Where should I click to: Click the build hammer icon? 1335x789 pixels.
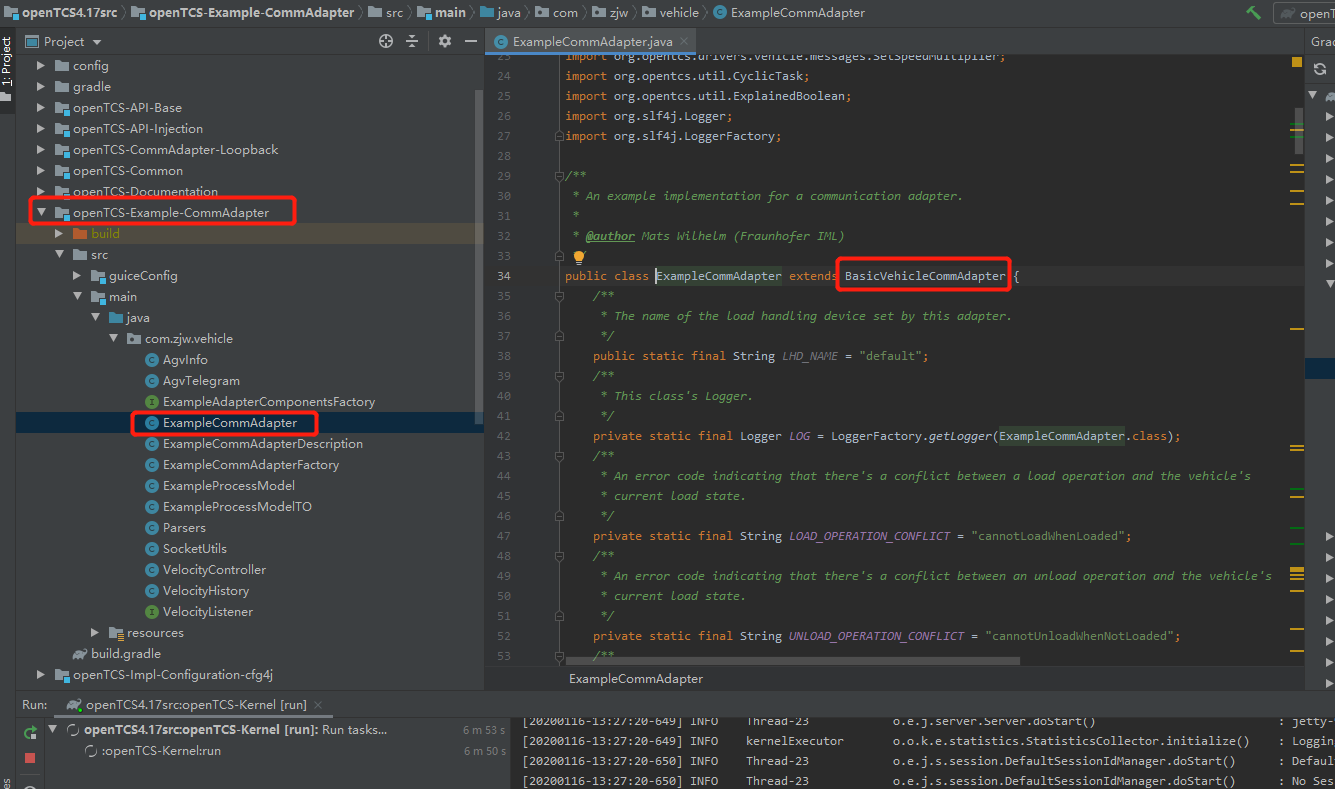(1253, 13)
